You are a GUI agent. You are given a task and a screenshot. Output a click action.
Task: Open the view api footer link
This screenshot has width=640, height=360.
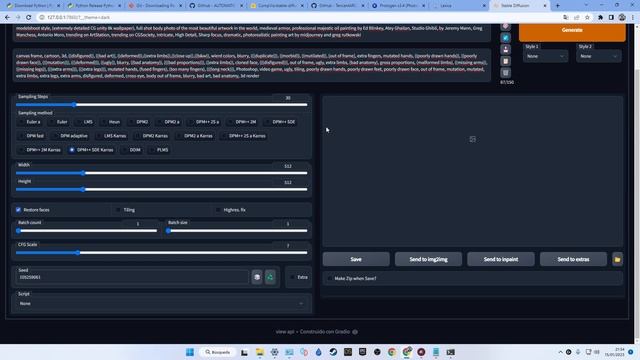pyautogui.click(x=285, y=332)
